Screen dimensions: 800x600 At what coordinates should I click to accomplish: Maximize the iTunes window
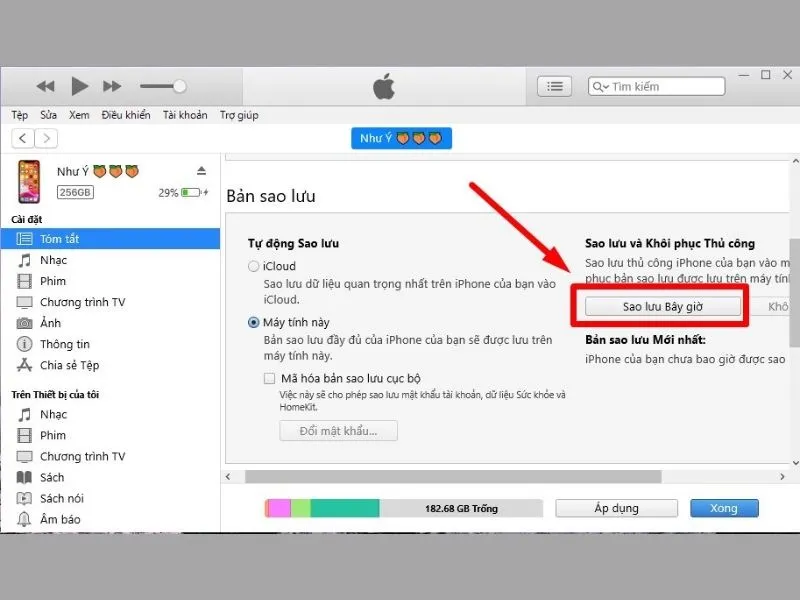[766, 75]
